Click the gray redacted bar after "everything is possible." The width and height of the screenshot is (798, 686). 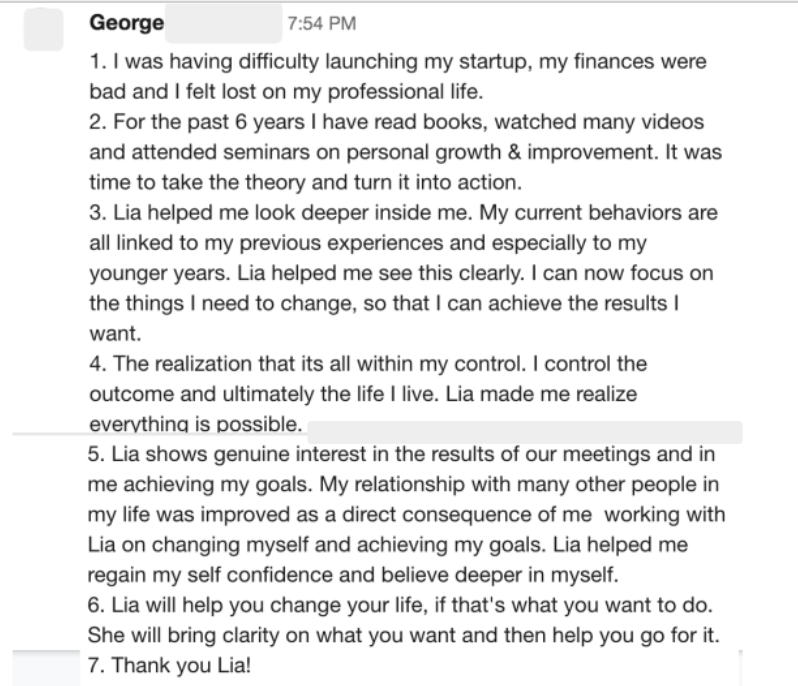[x=525, y=432]
